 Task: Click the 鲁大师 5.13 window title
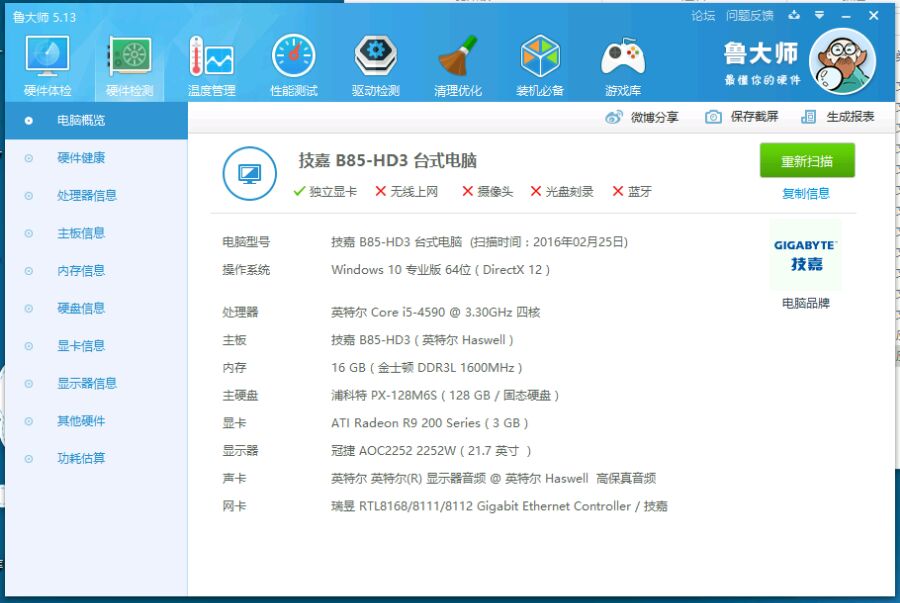[x=44, y=17]
